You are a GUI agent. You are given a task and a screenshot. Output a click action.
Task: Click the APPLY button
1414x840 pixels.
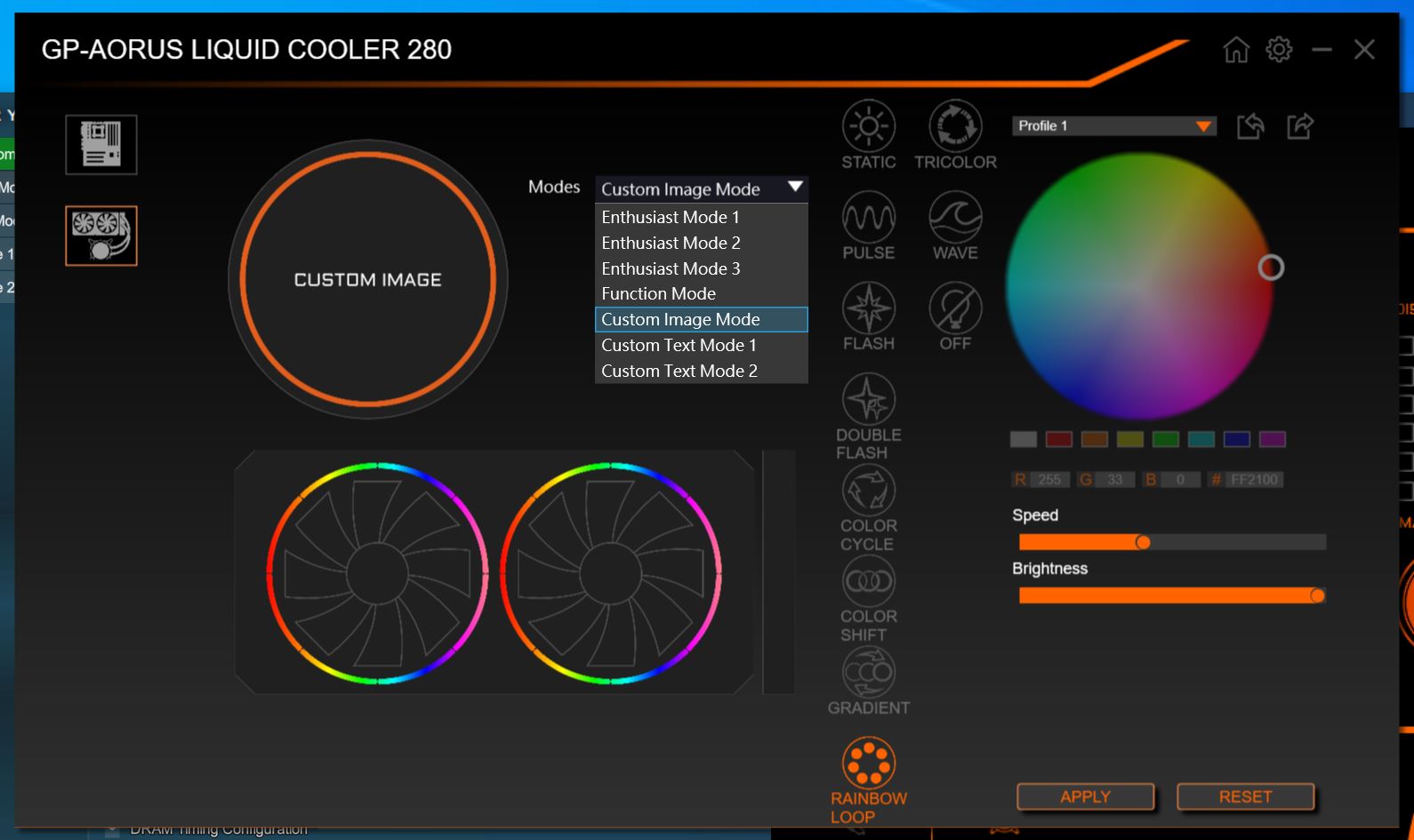click(1085, 796)
